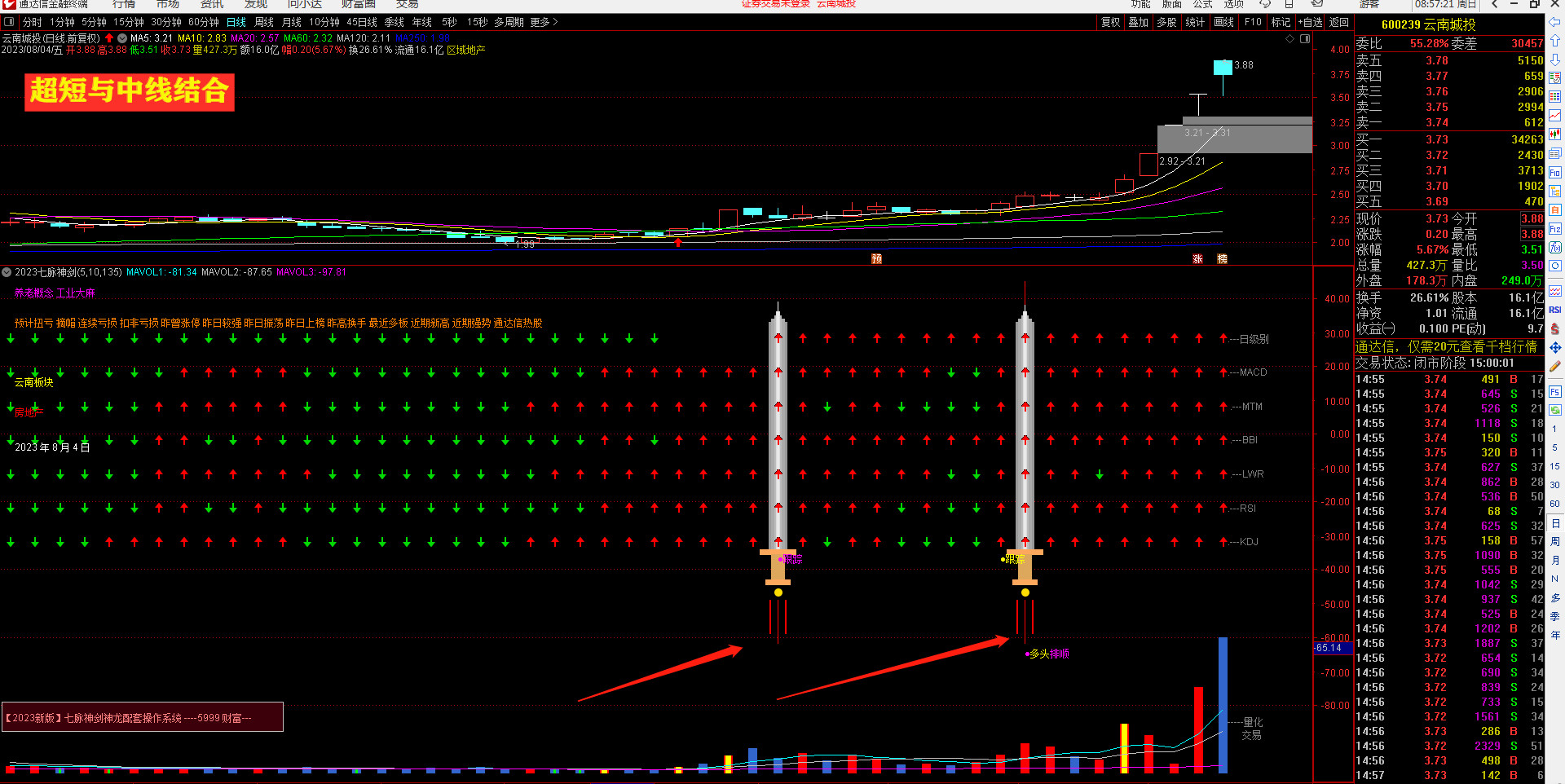The image size is (1565, 784).
Task: Open the 市场 menu
Action: click(x=168, y=4)
